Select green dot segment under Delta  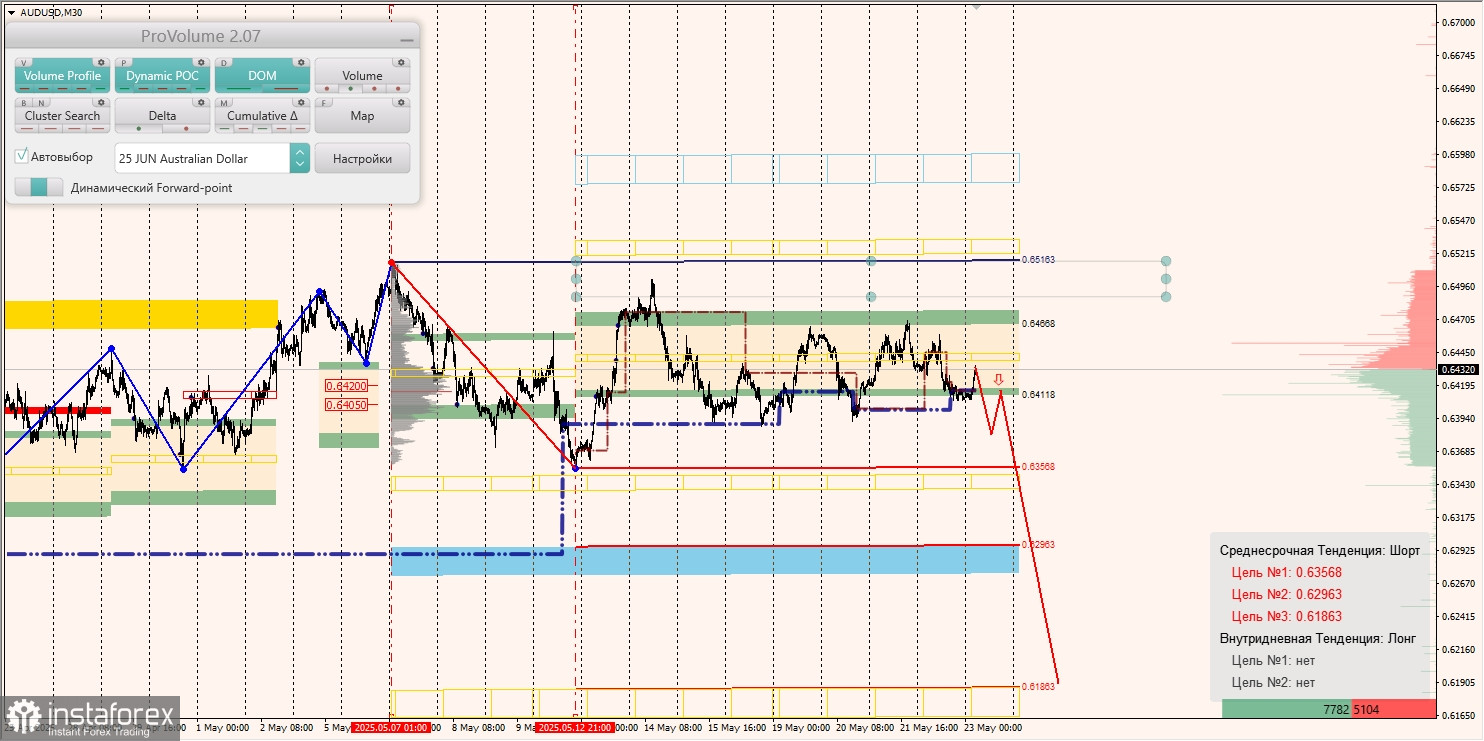point(139,129)
